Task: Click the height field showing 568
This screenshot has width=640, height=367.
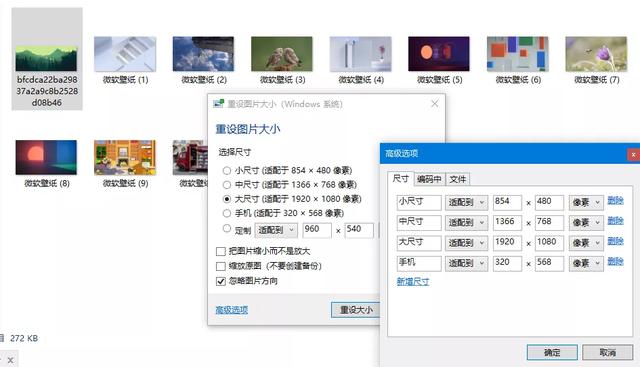Action: point(549,263)
